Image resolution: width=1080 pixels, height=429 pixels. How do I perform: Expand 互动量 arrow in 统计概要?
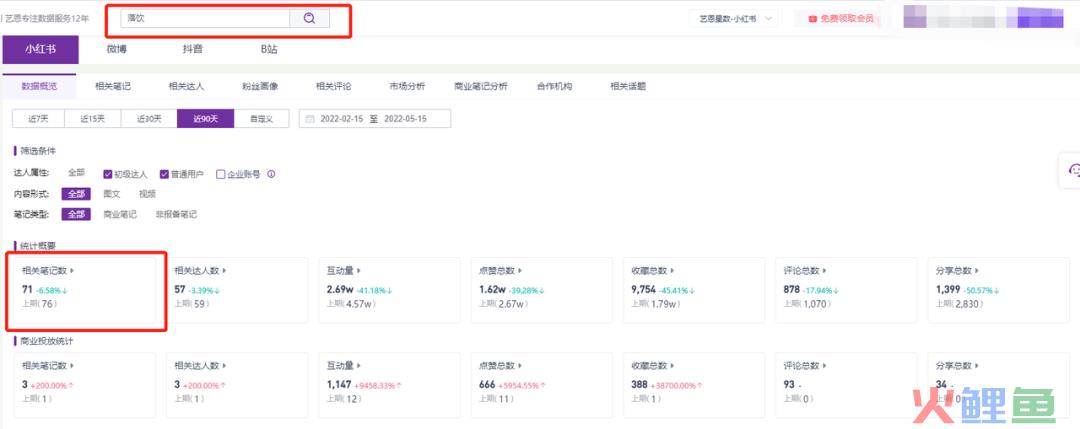click(359, 271)
